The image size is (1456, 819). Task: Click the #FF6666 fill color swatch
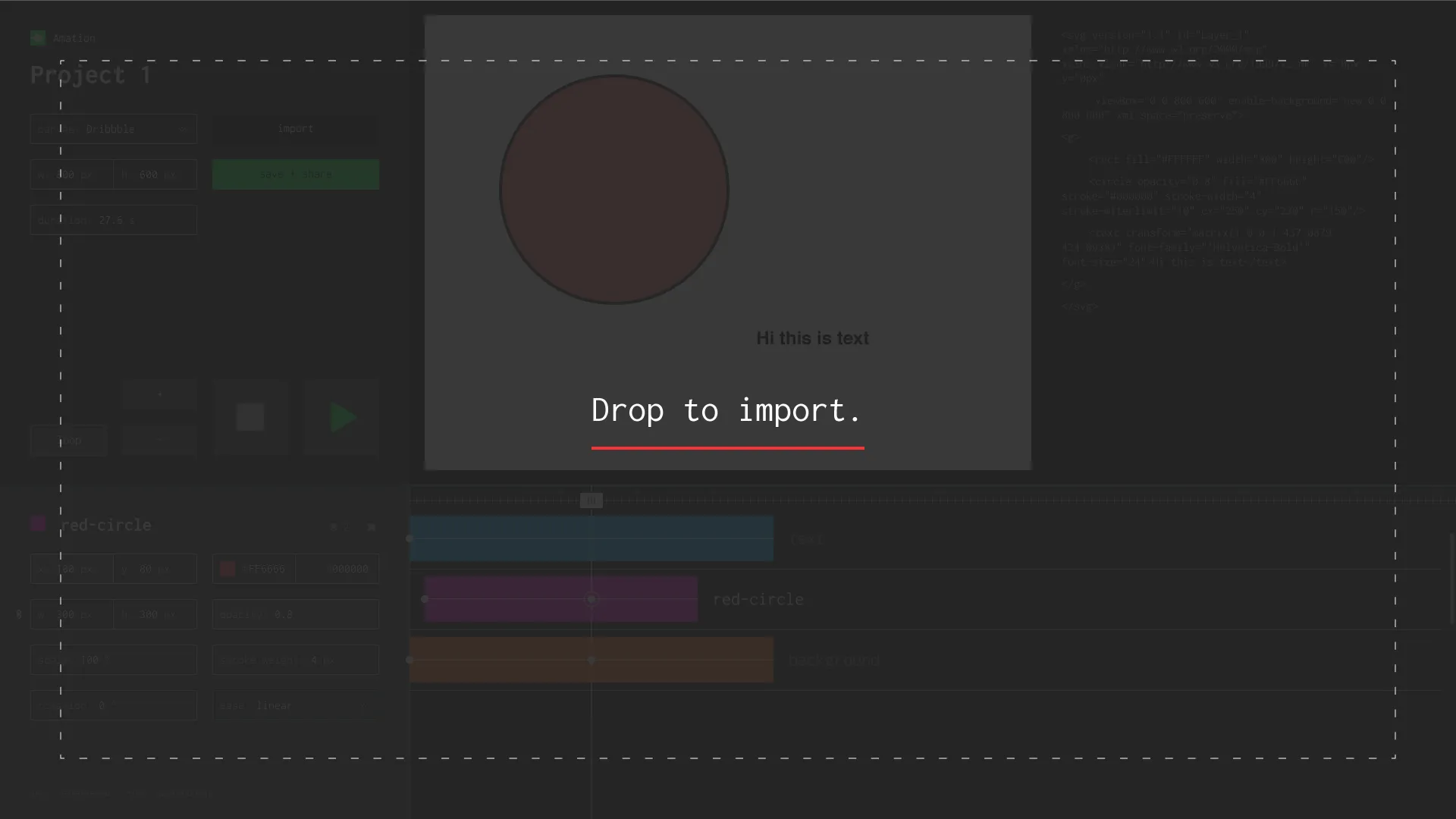(x=227, y=568)
